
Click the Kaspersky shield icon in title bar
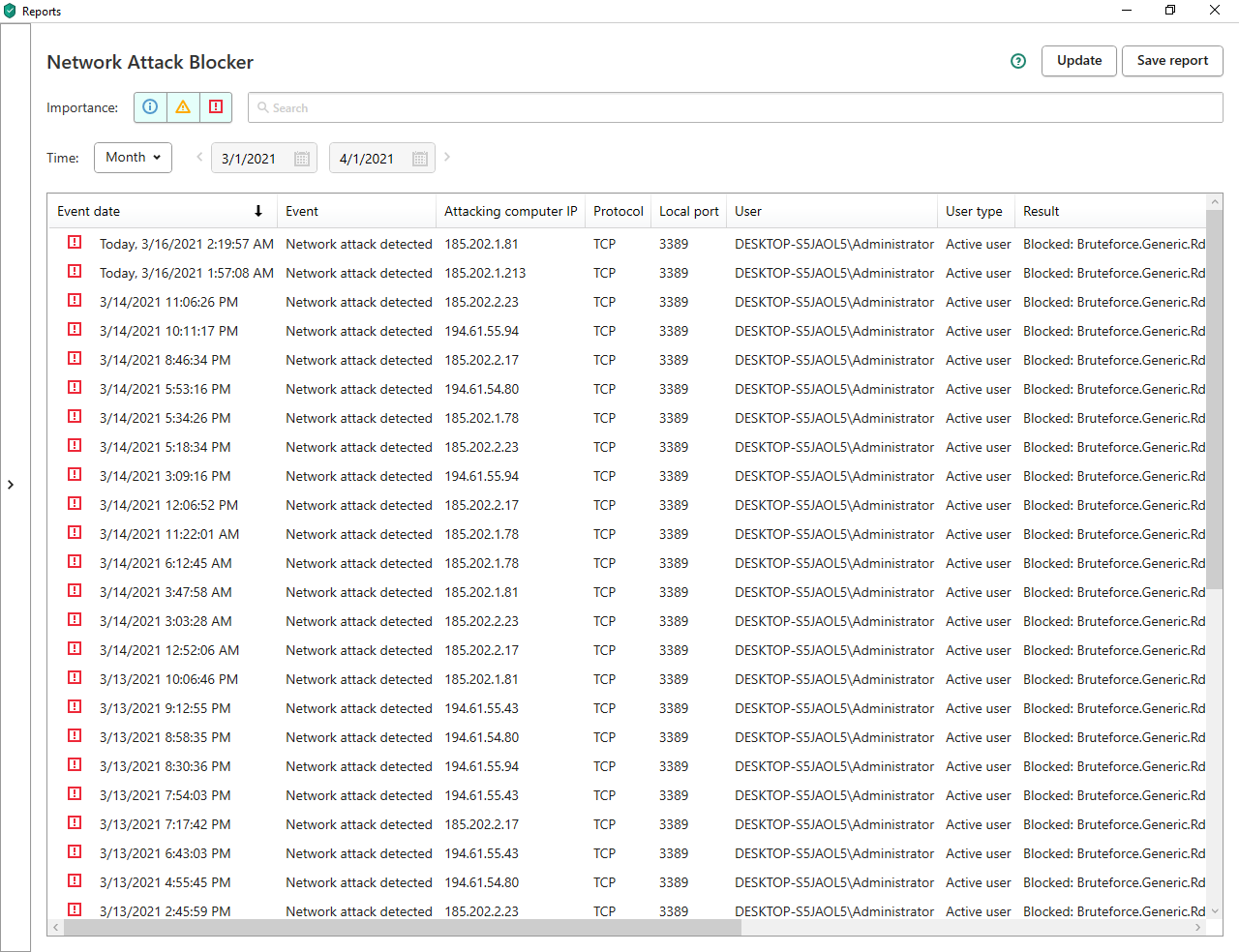(10, 11)
